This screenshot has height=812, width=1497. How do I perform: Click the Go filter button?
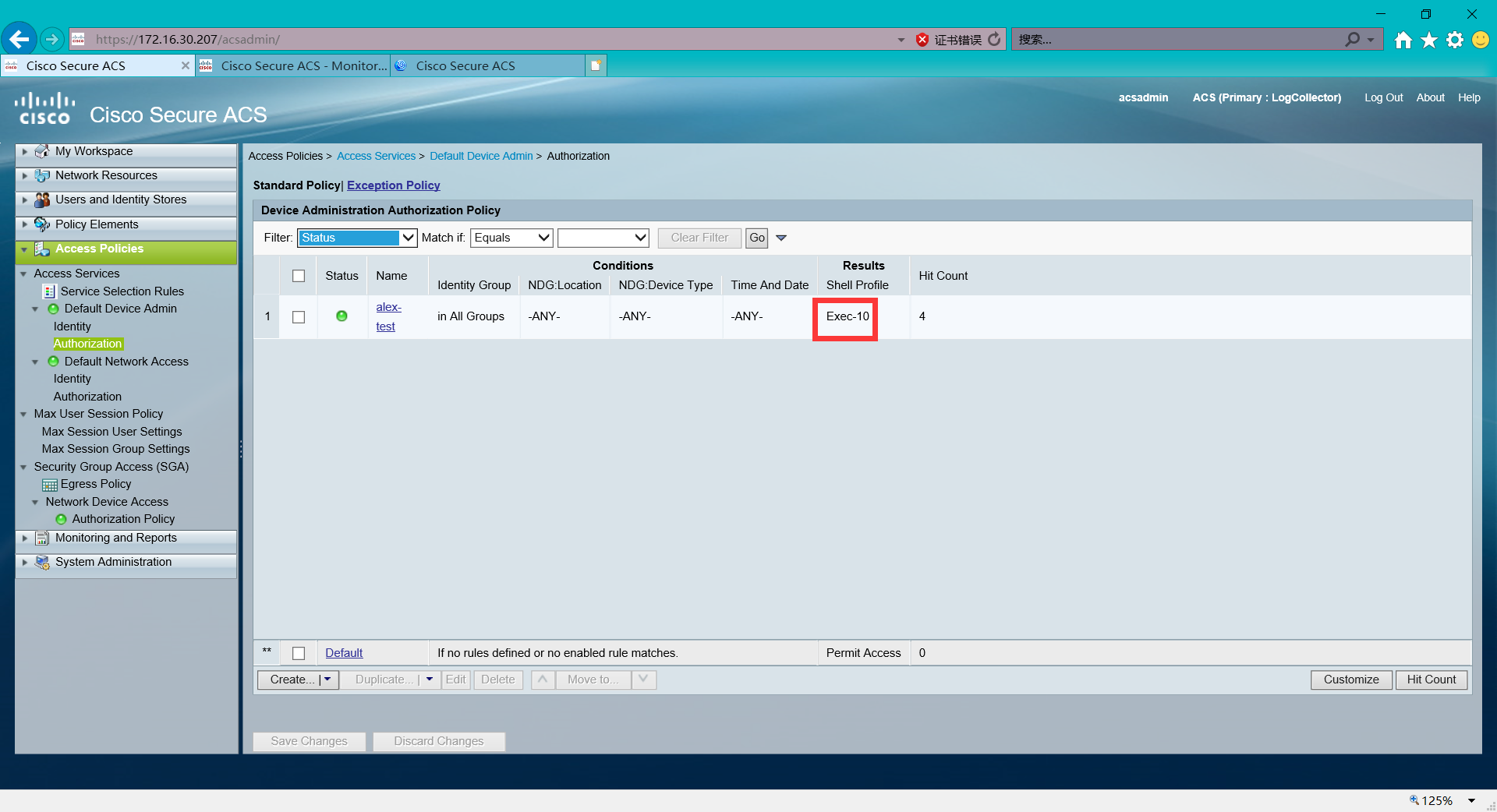[x=757, y=238]
